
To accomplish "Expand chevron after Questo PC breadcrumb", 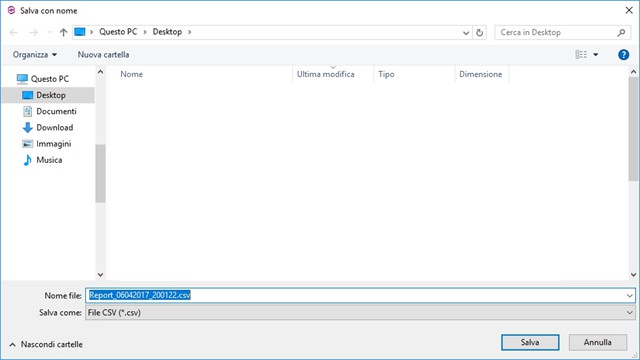I will pyautogui.click(x=145, y=32).
